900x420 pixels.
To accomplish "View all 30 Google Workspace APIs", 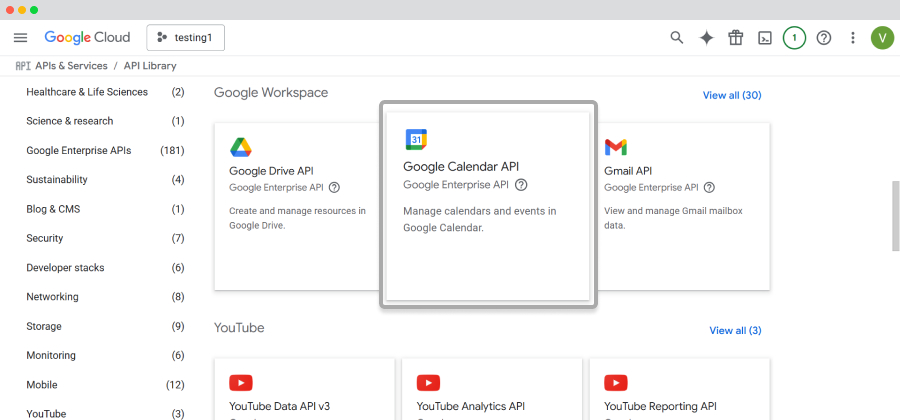I will tap(732, 95).
